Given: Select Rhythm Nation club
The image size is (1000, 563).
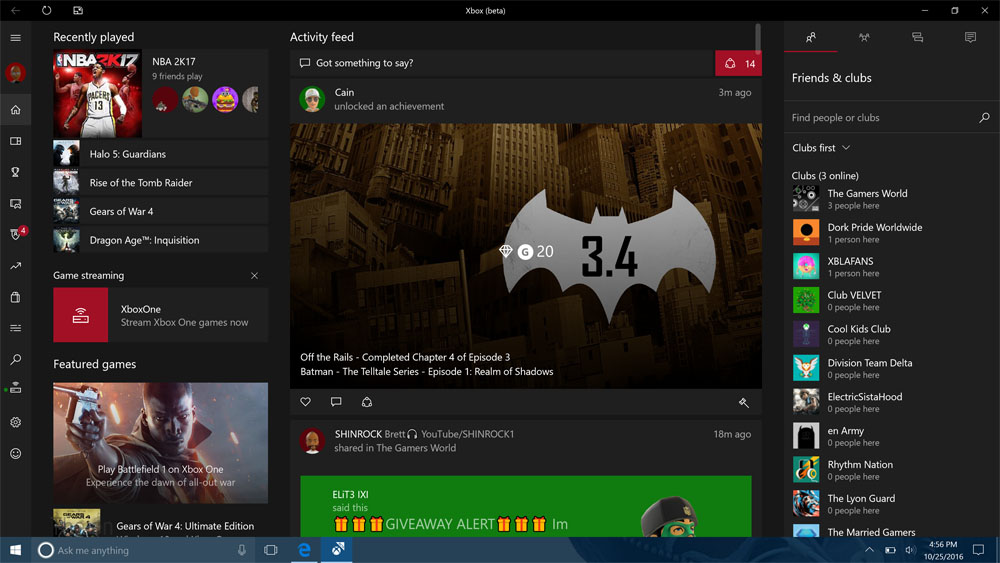Looking at the screenshot, I should click(892, 470).
